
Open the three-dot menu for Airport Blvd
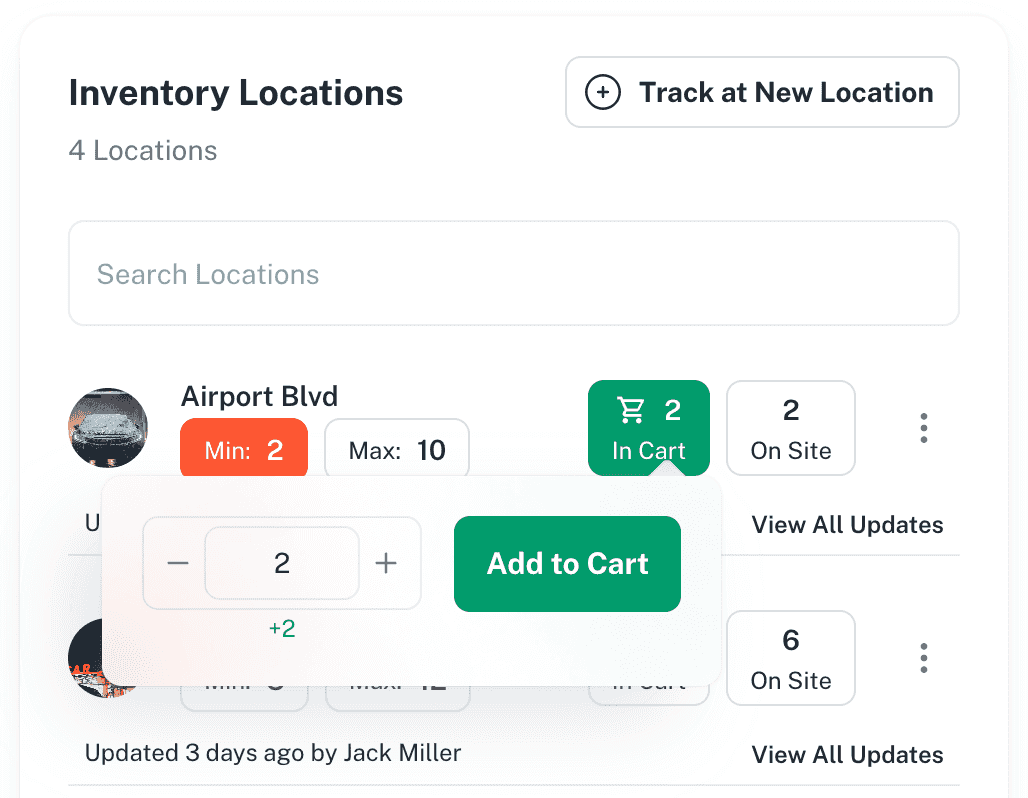pyautogui.click(x=923, y=428)
